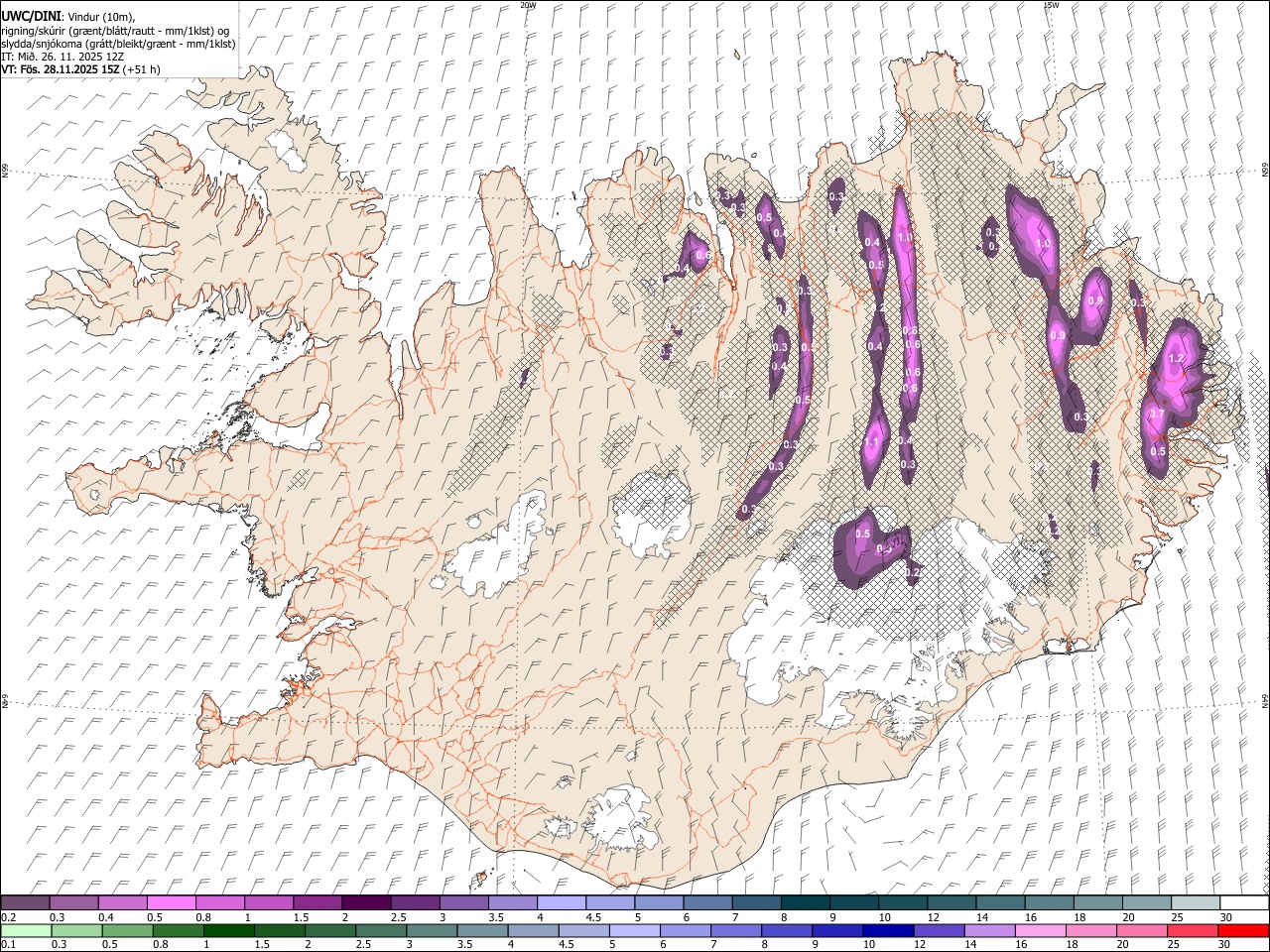Click the 20W longitude label at top
The image size is (1270, 952).
[528, 5]
